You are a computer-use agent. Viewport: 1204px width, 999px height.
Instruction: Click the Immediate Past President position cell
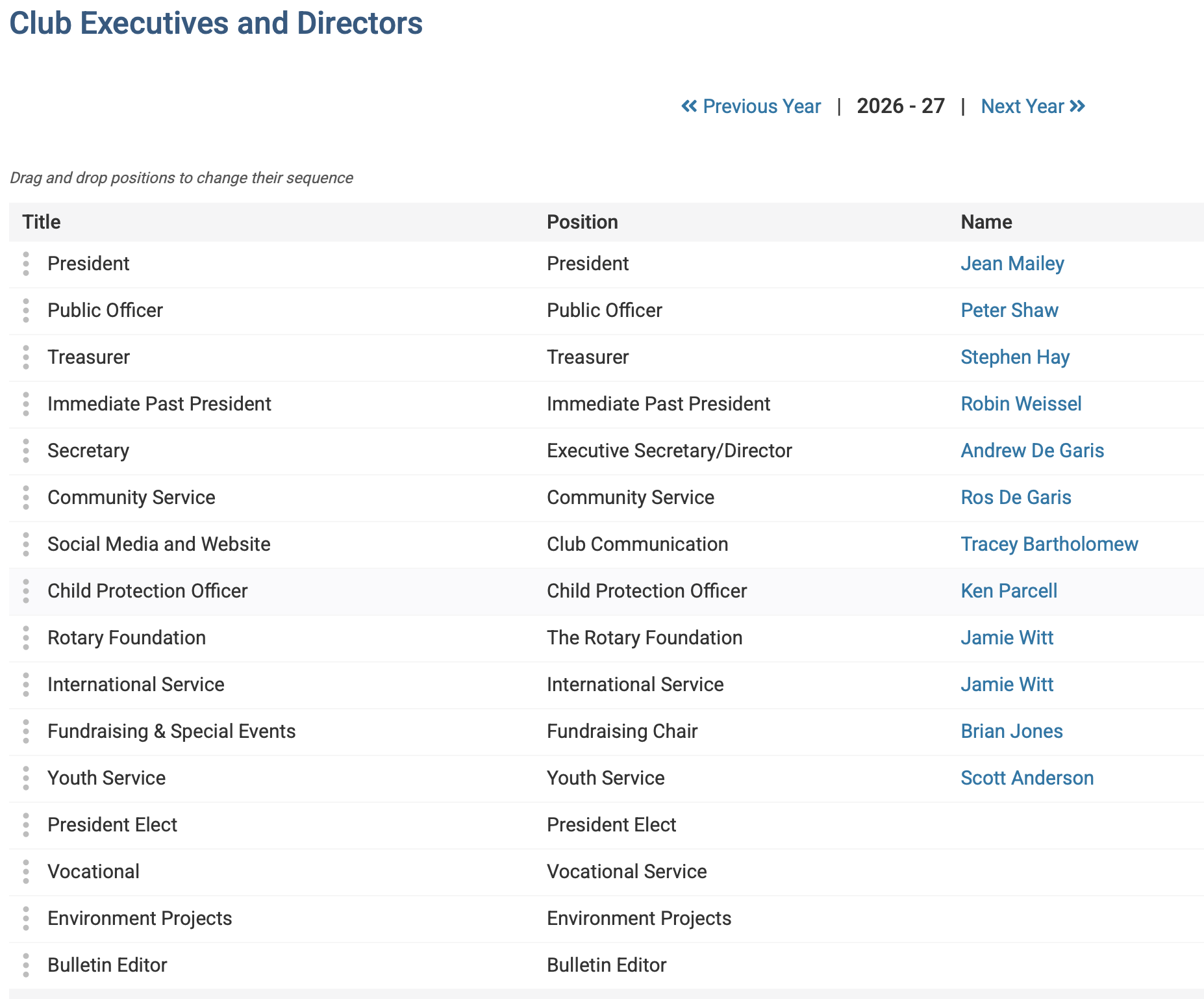658,404
